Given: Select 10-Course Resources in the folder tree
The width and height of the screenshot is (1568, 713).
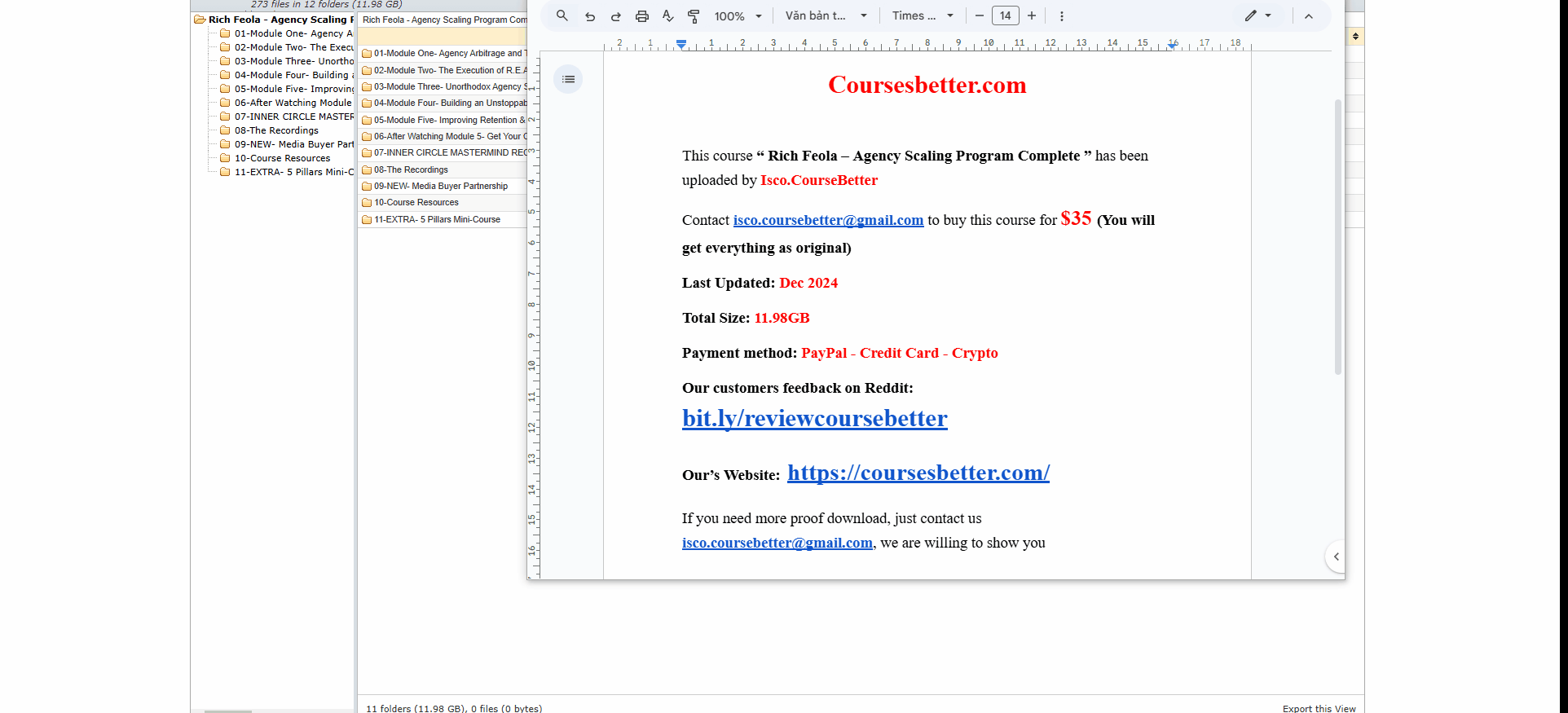Looking at the screenshot, I should tap(275, 158).
